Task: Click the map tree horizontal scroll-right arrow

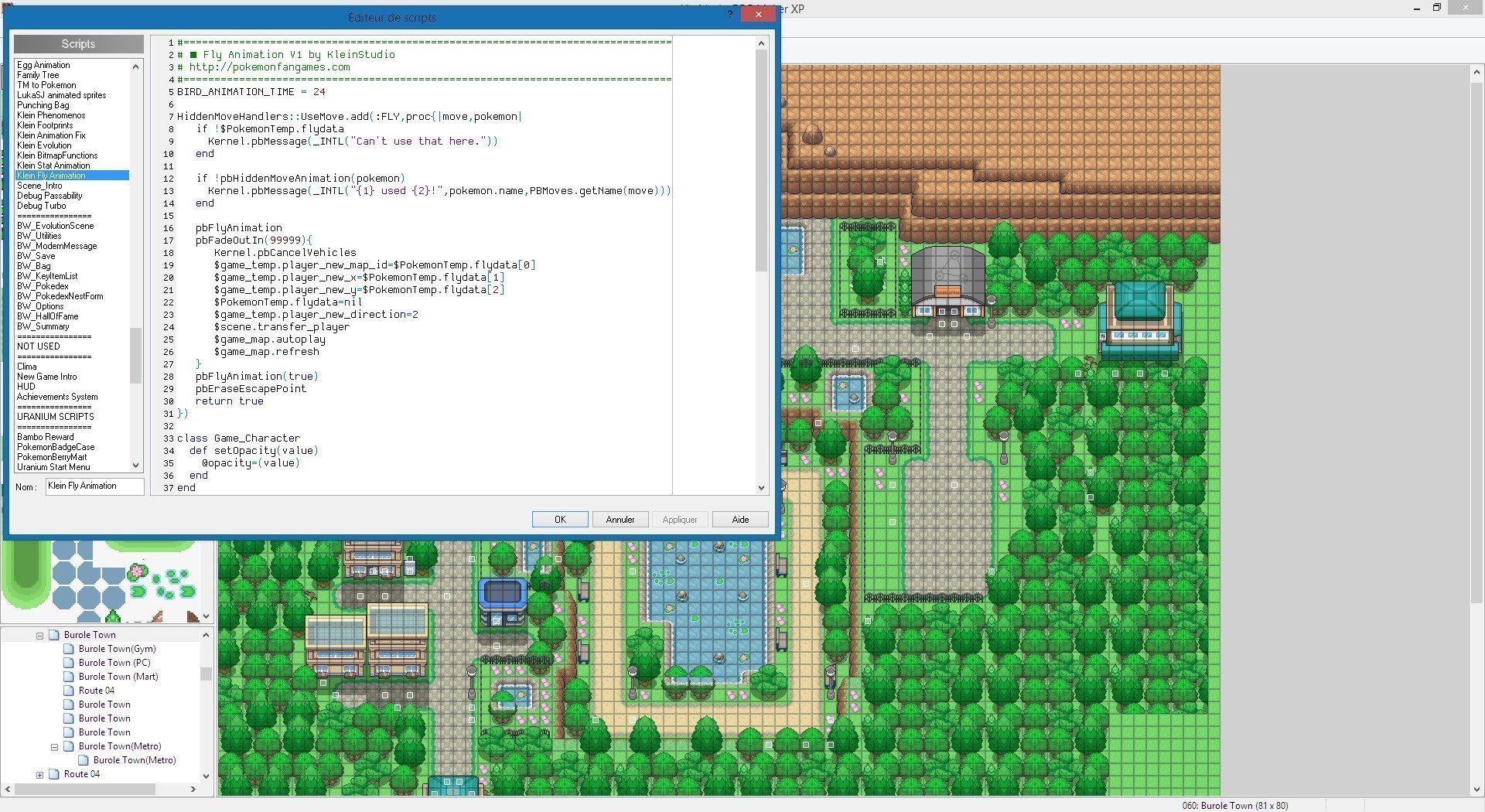Action: point(193,790)
